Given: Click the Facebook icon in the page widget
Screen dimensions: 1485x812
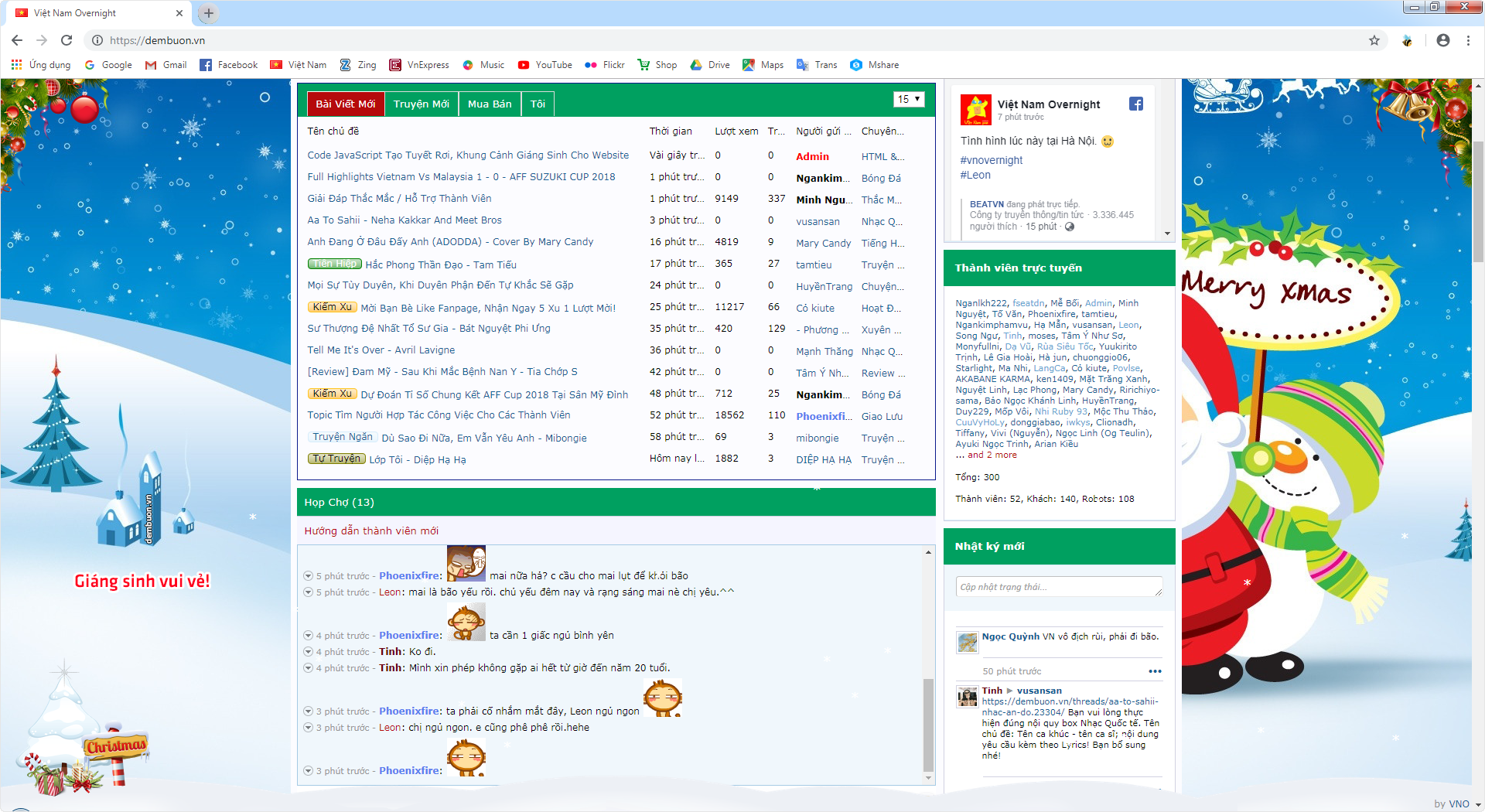Looking at the screenshot, I should (1136, 104).
